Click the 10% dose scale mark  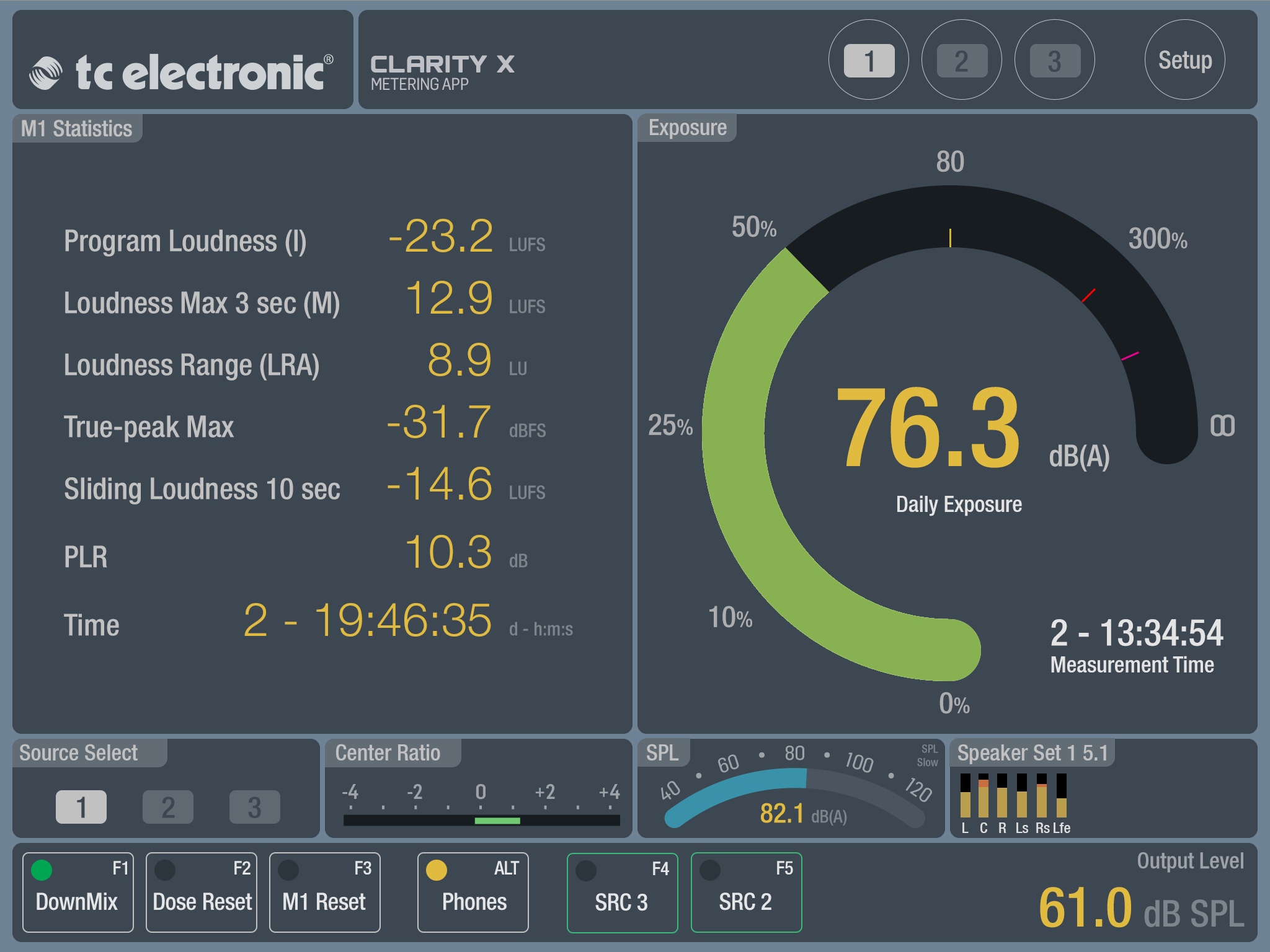point(730,618)
